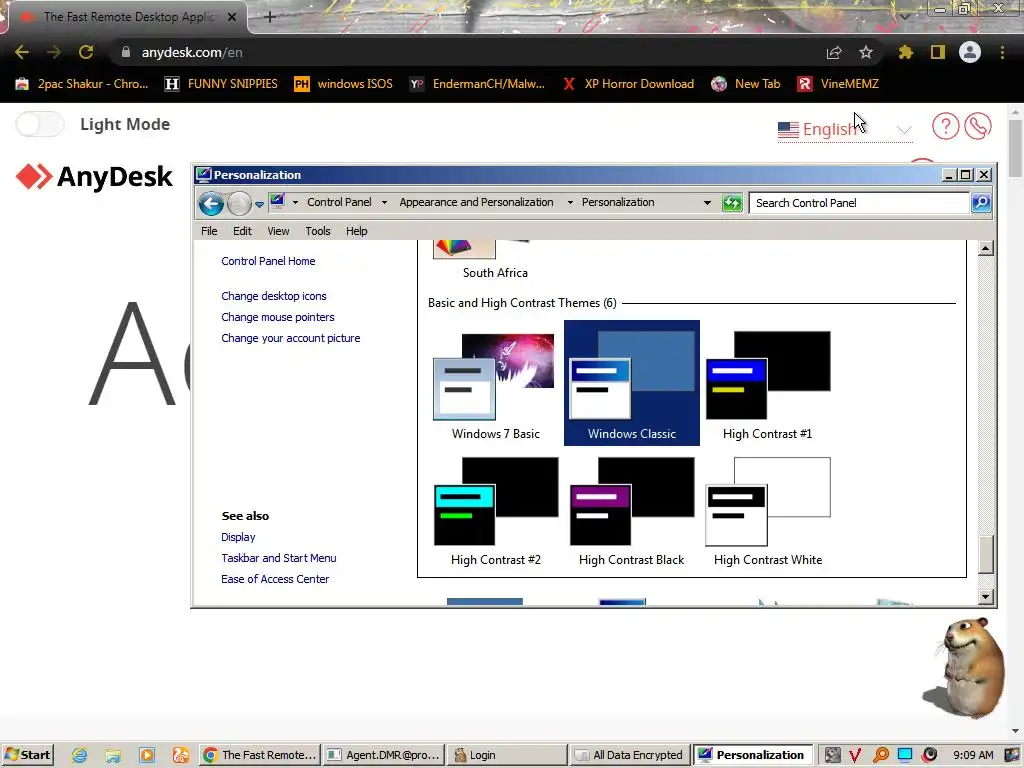The image size is (1024, 768).
Task: Click the AnyDesk logo
Action: [94, 176]
